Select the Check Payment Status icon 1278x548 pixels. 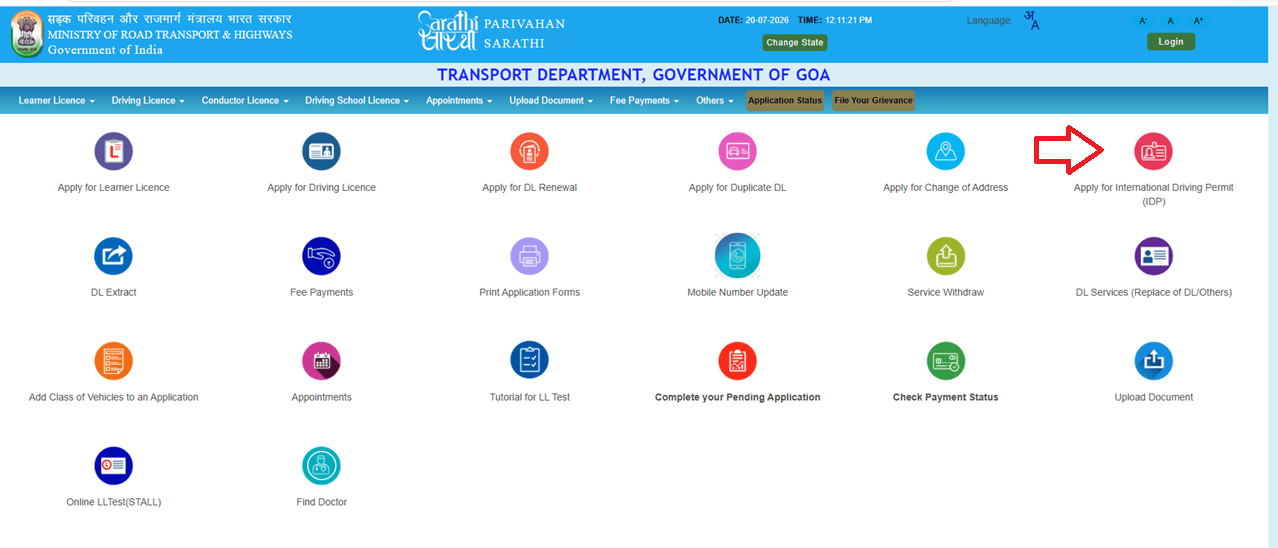click(945, 361)
